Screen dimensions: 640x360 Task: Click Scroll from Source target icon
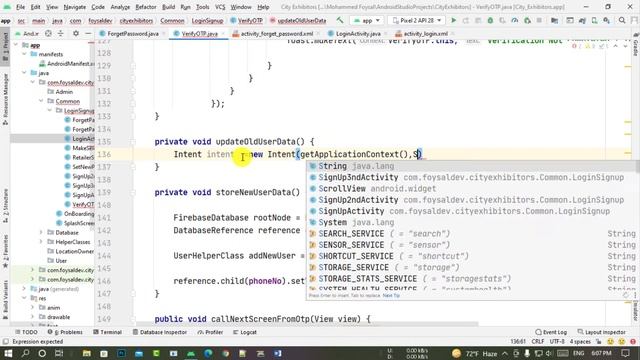48,33
